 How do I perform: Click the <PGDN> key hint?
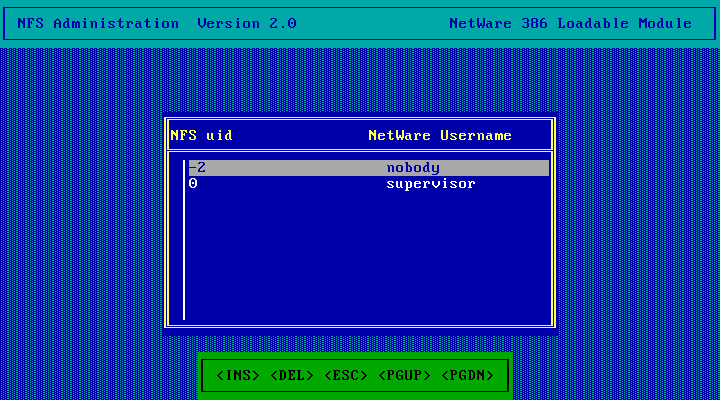(x=467, y=376)
